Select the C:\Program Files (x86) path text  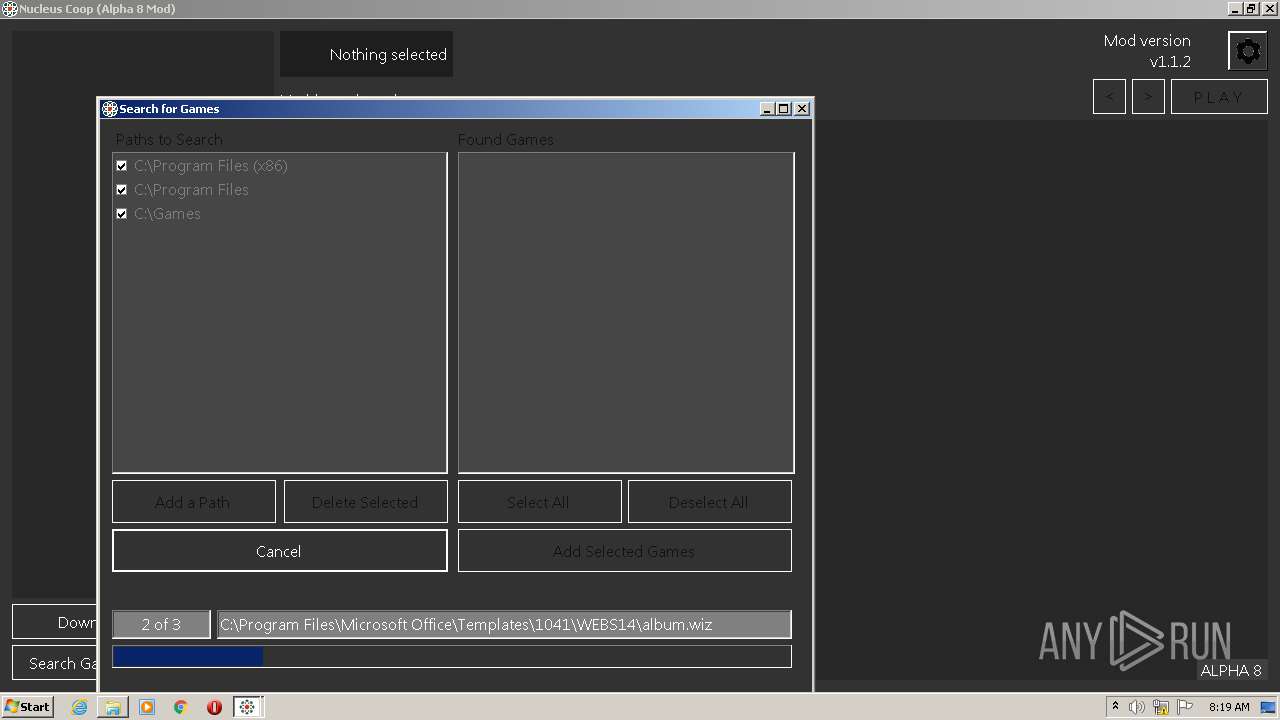click(x=211, y=166)
